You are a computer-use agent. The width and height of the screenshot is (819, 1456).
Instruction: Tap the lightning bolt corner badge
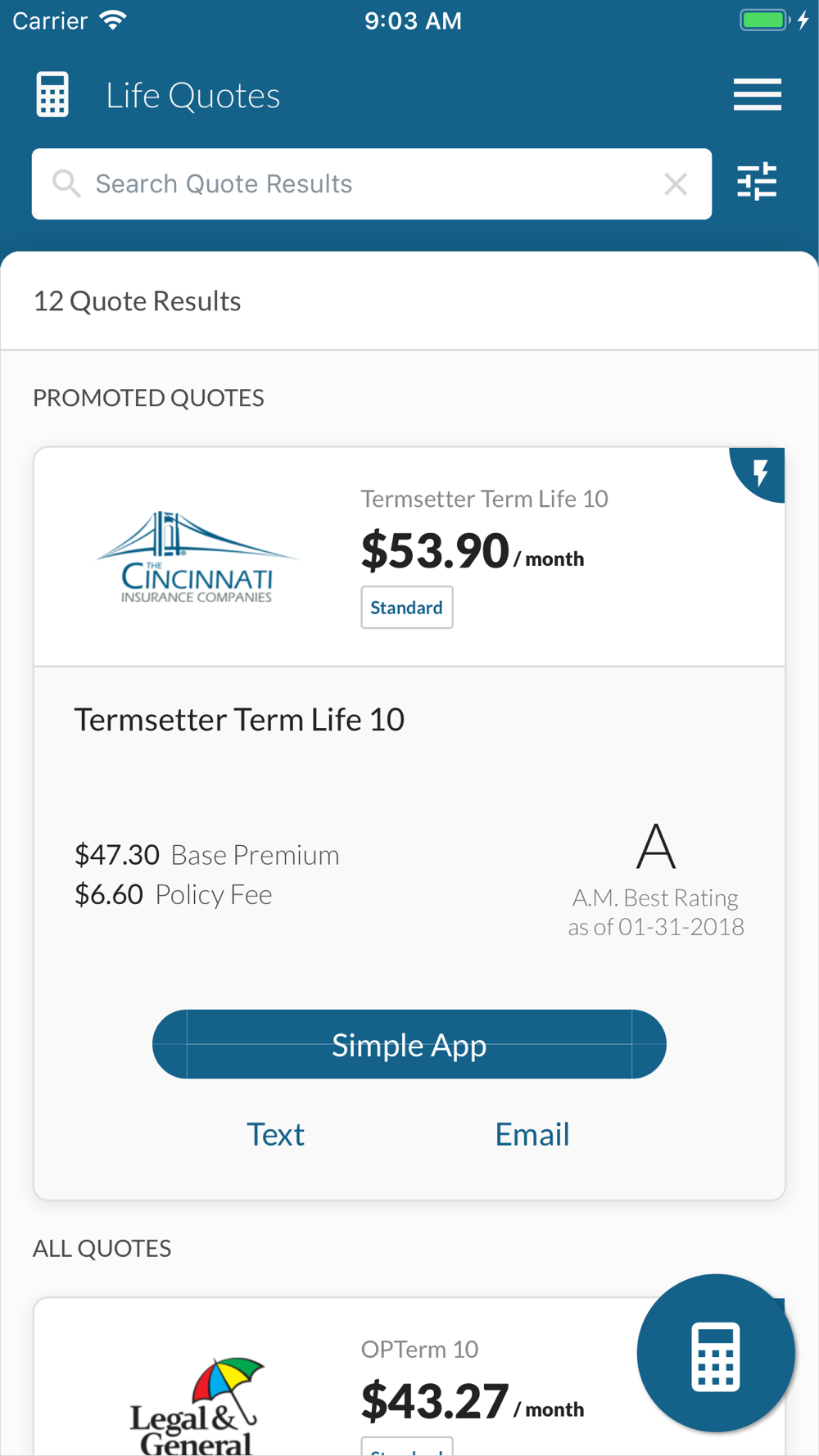[761, 473]
